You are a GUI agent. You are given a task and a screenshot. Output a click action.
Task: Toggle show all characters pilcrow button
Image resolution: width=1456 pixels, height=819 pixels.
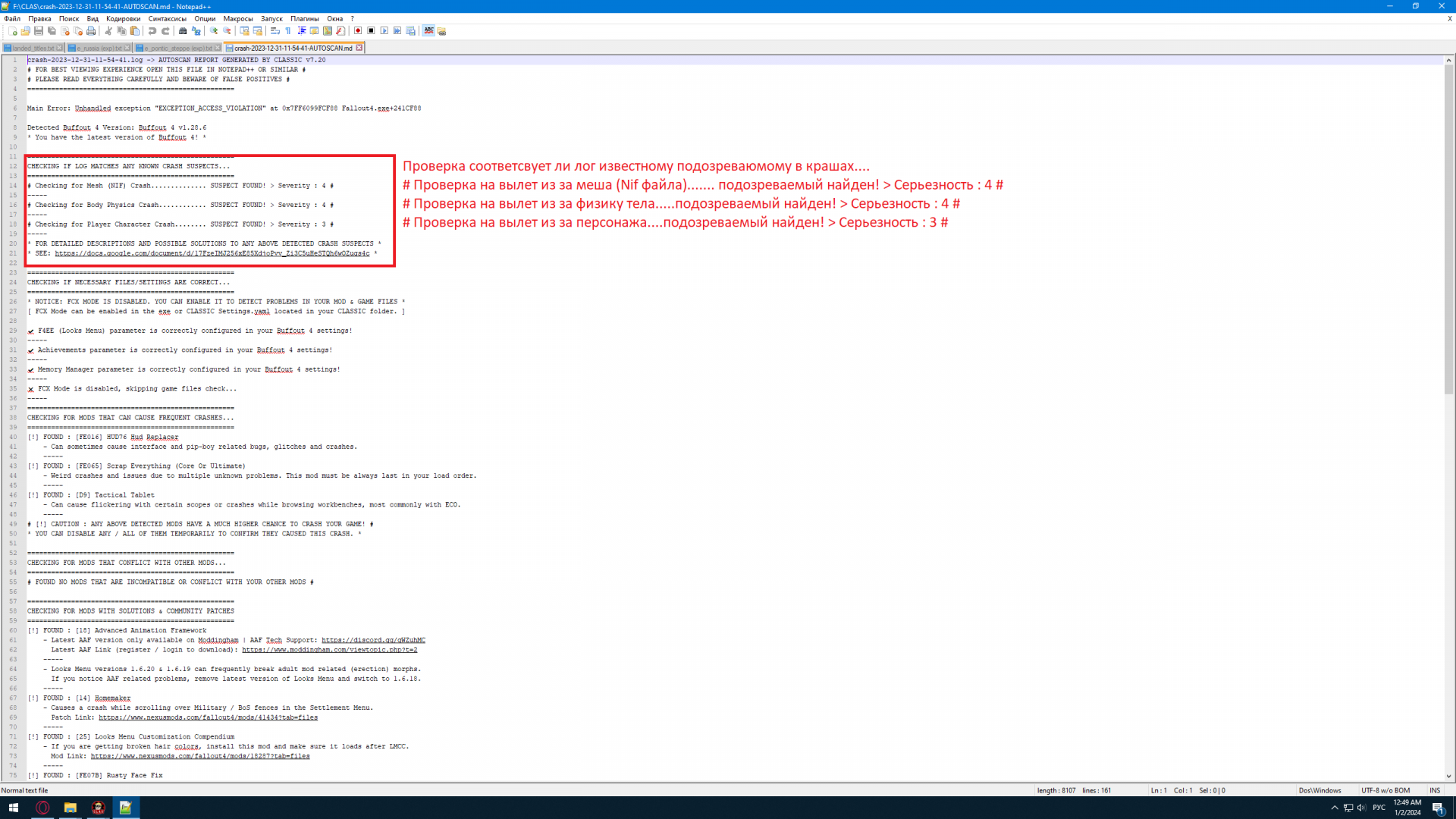pyautogui.click(x=288, y=31)
